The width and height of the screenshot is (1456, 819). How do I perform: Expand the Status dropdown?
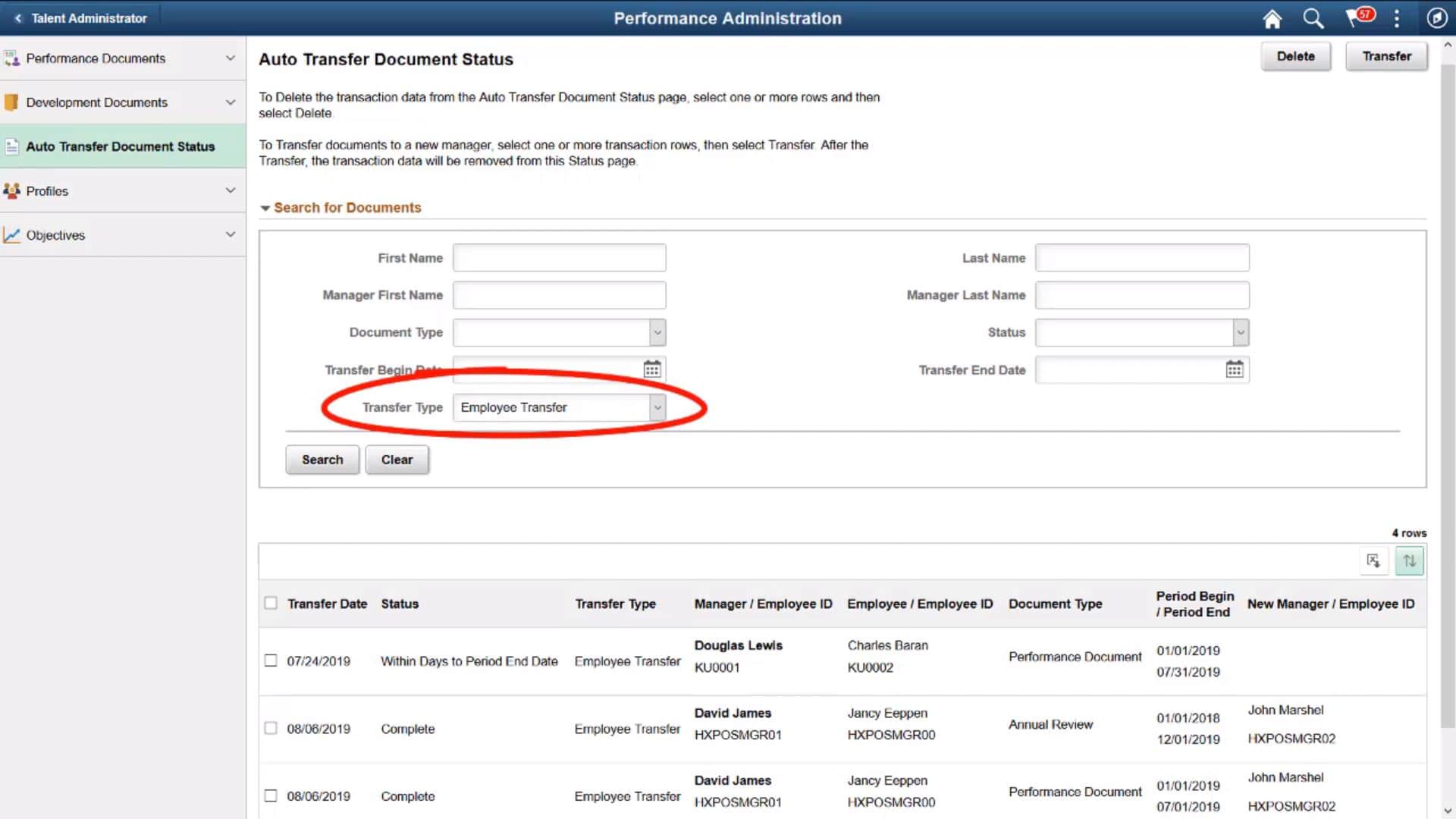click(x=1239, y=332)
